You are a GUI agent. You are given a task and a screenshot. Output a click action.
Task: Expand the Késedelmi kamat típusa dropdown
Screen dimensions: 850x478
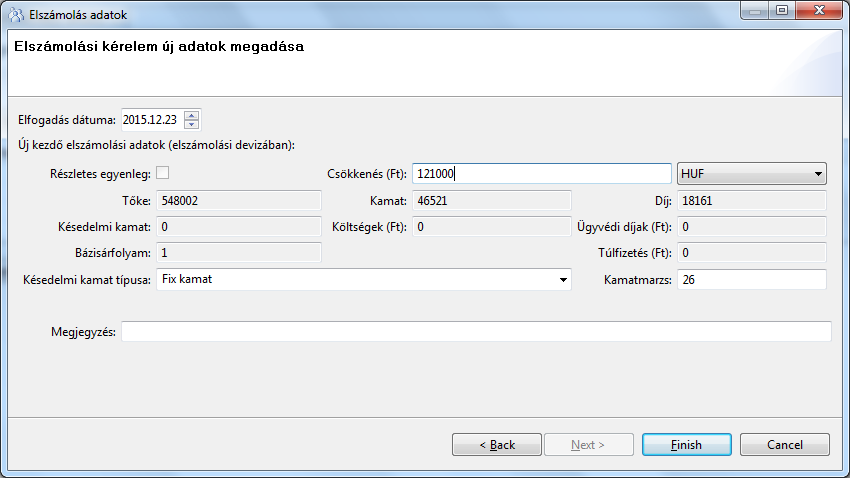pyautogui.click(x=363, y=279)
